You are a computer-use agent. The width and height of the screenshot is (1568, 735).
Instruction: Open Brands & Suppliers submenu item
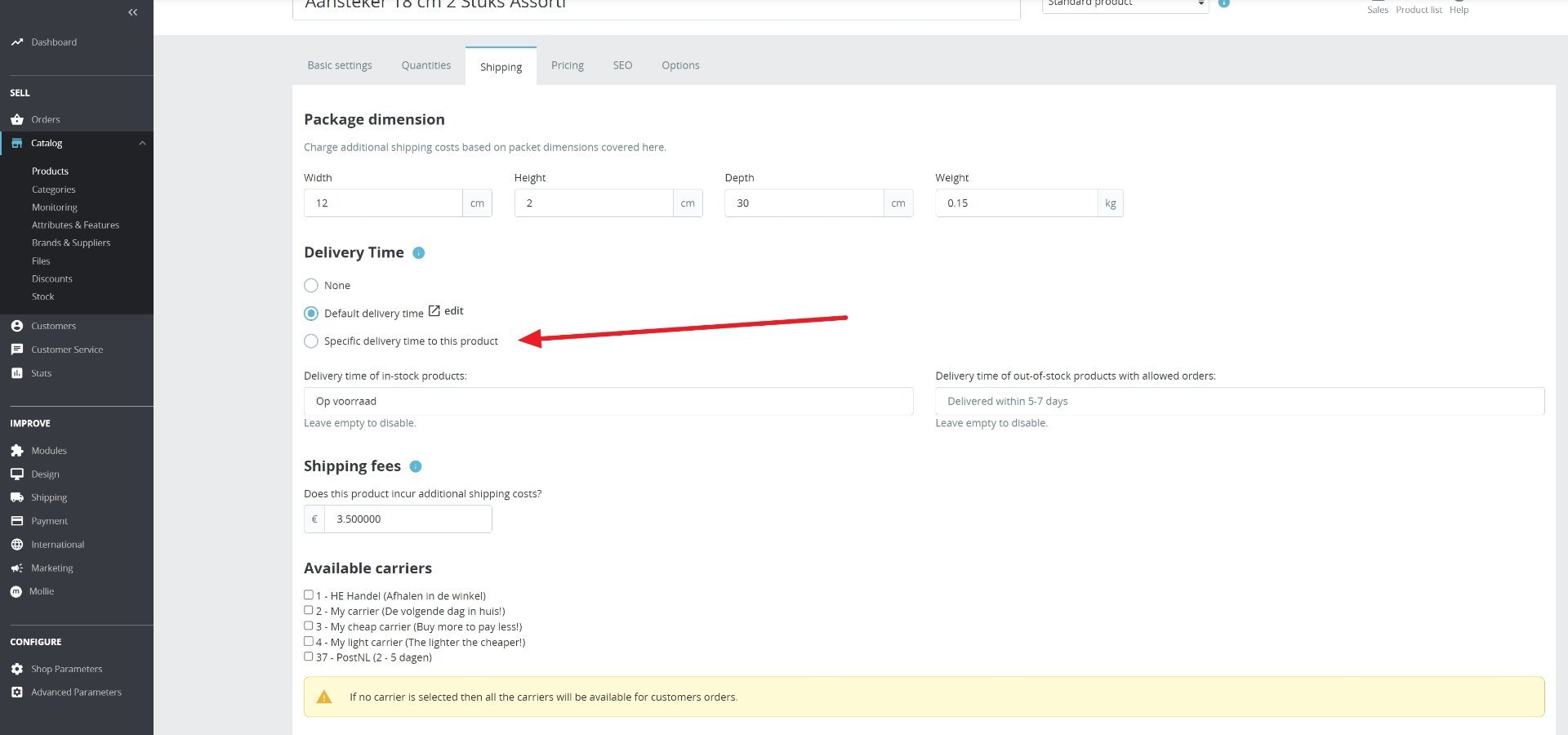point(71,243)
